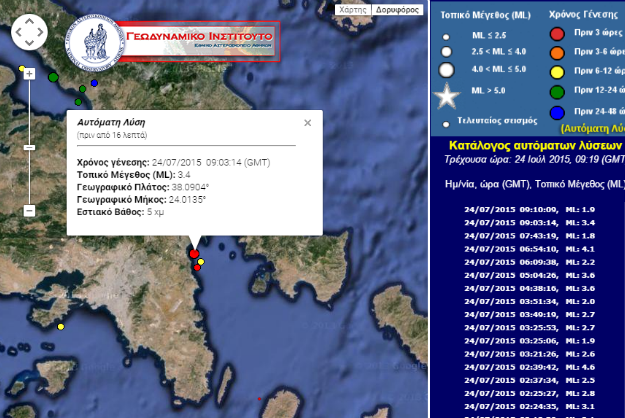The image size is (625, 418).
Task: Click the ML ≤ 2.5 legend circle
Action: point(446,37)
